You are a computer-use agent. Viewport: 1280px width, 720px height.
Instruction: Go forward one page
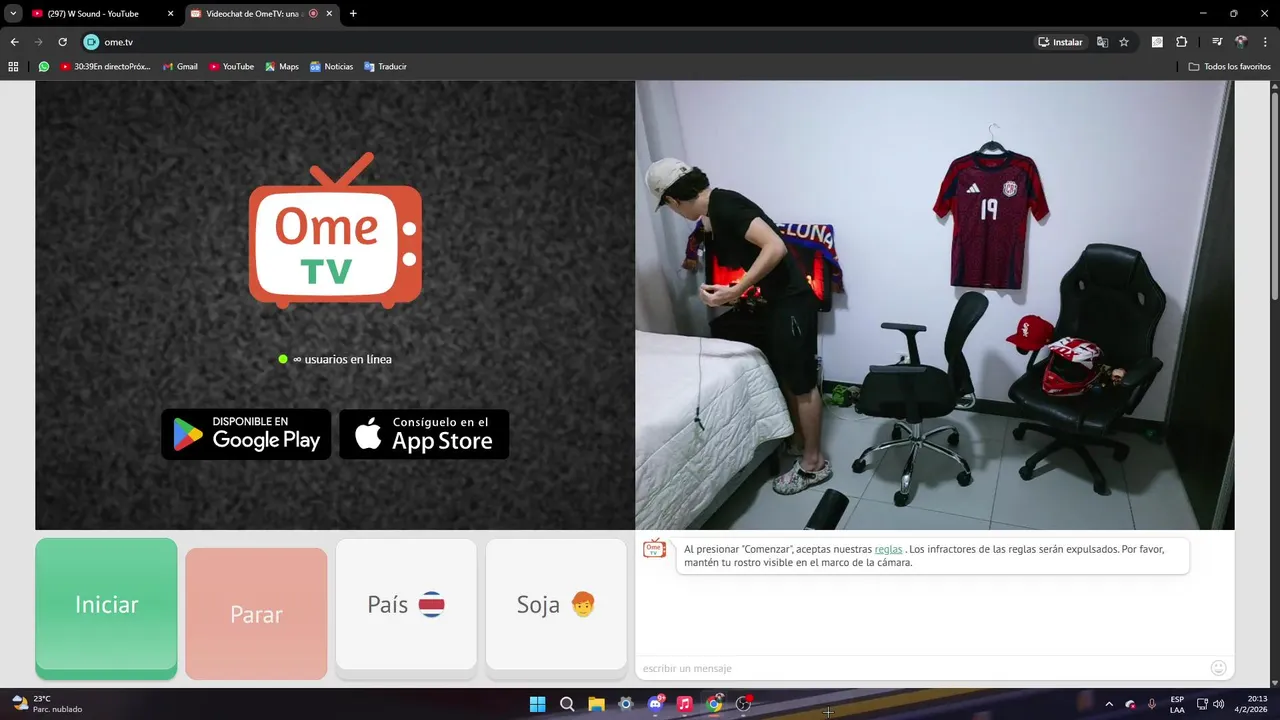tap(38, 42)
